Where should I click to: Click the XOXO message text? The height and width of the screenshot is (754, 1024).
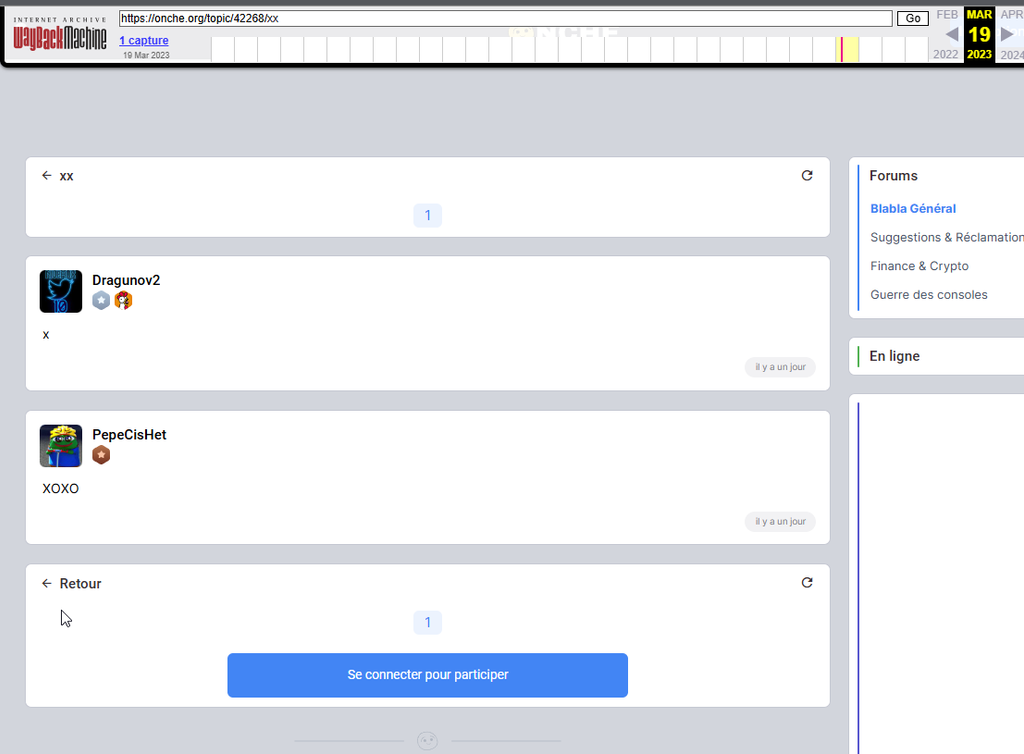point(60,489)
